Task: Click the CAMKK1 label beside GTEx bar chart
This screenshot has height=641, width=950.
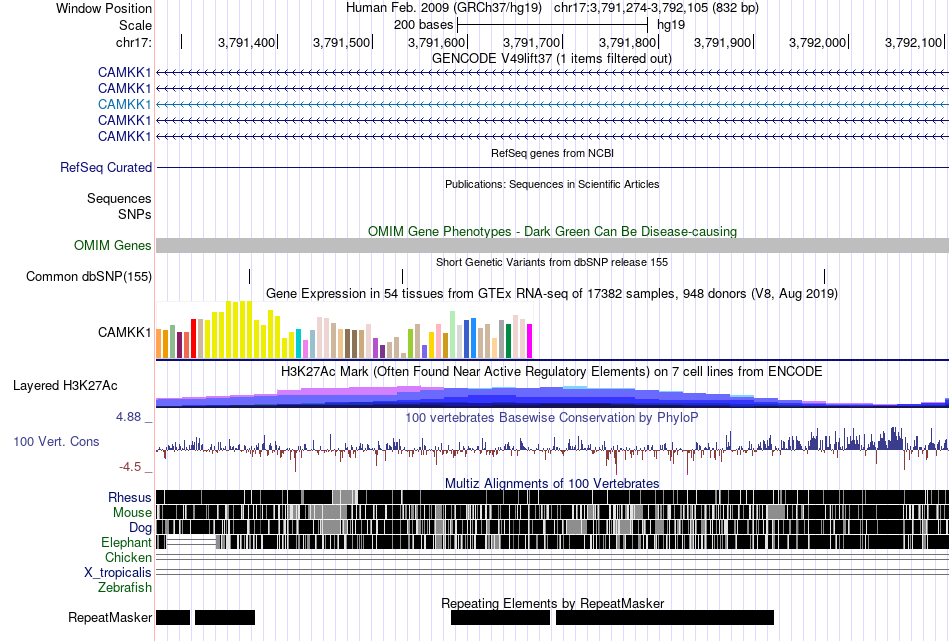Action: pyautogui.click(x=124, y=333)
